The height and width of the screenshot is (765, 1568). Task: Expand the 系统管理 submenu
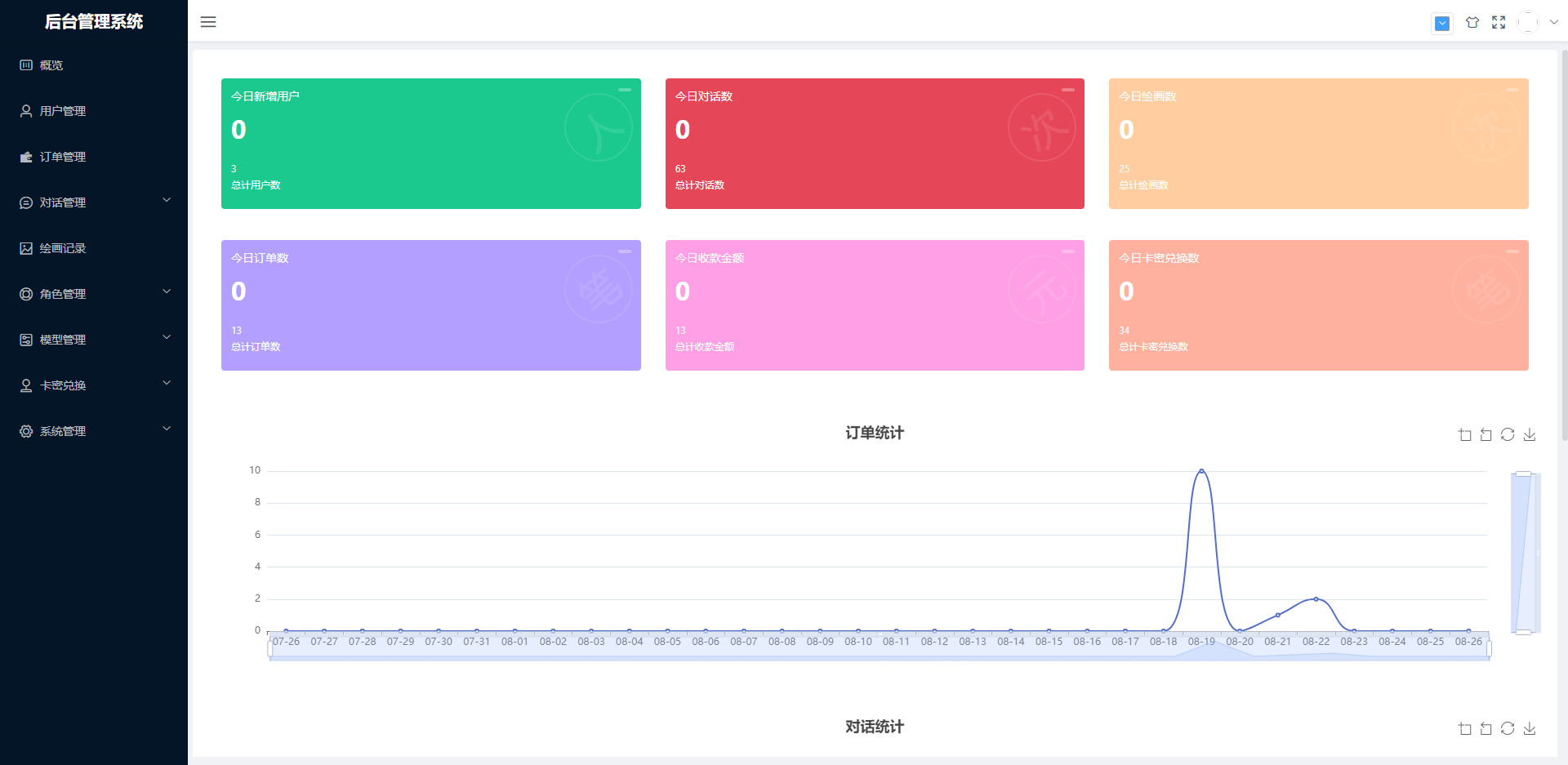94,430
